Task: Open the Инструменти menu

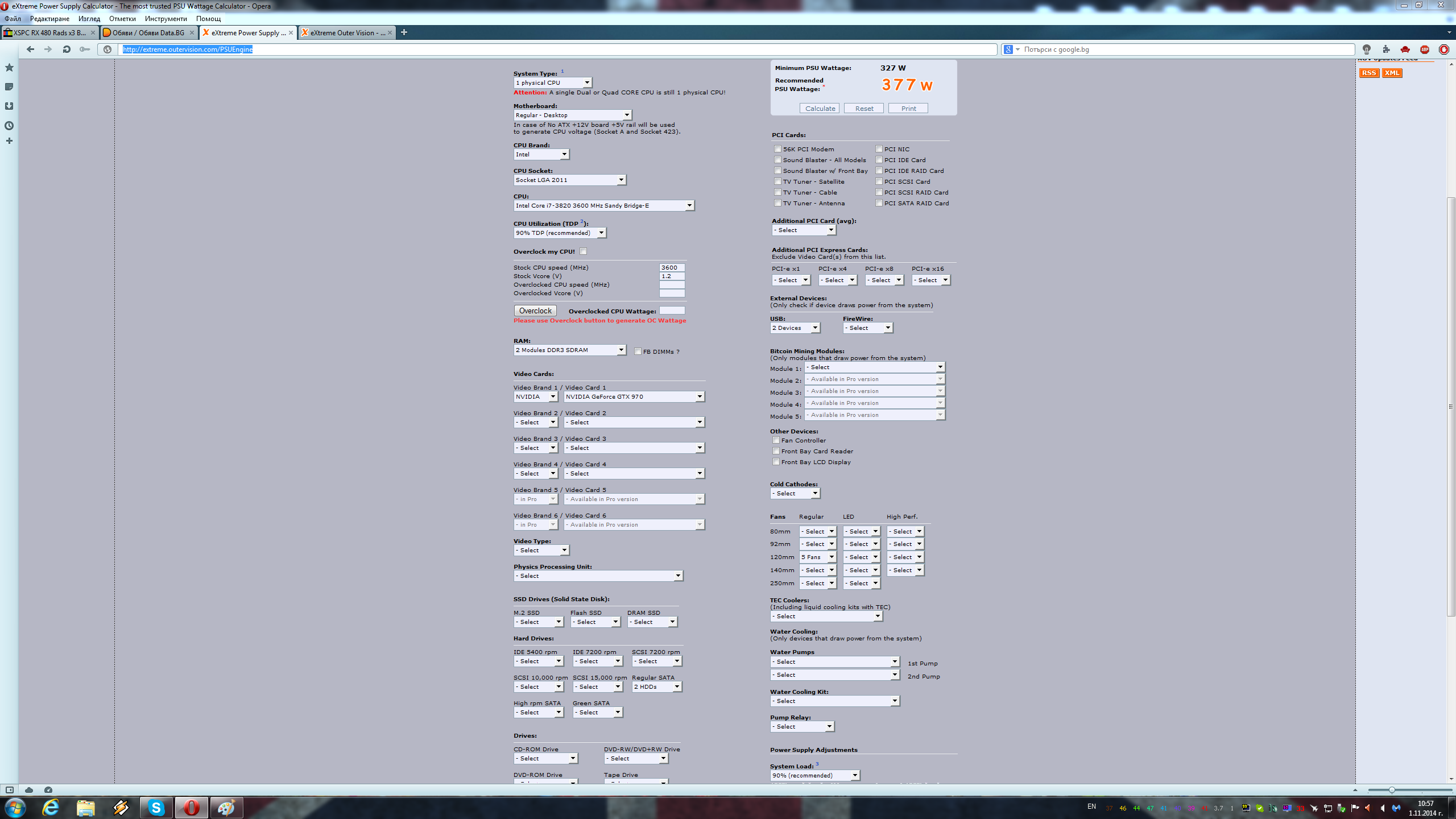Action: (x=166, y=19)
